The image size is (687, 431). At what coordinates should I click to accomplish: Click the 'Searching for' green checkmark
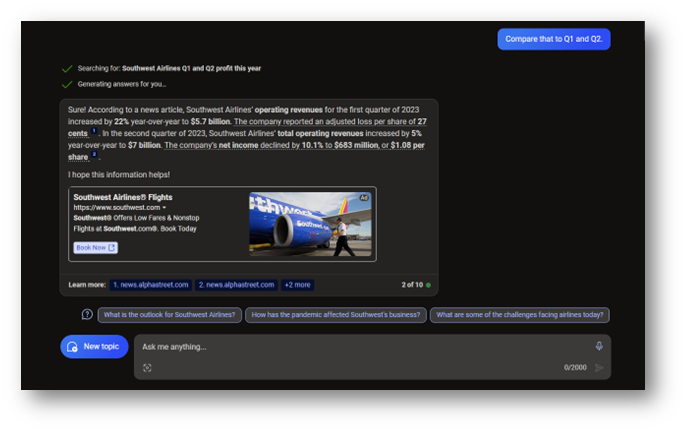pyautogui.click(x=67, y=69)
